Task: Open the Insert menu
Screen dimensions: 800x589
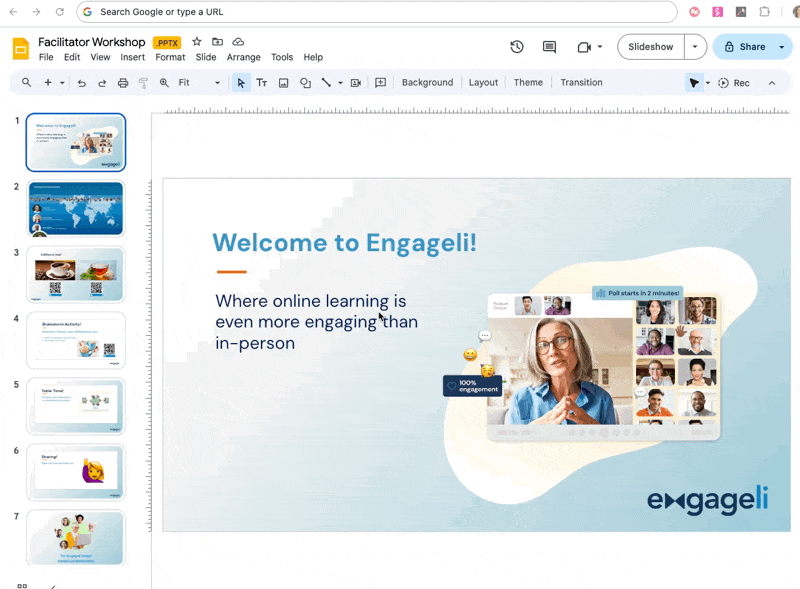Action: (x=133, y=58)
